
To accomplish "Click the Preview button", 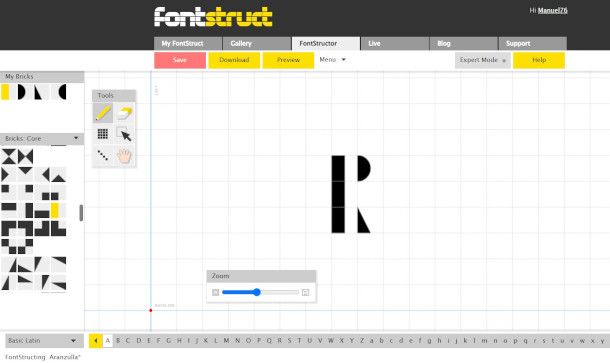I will [288, 60].
